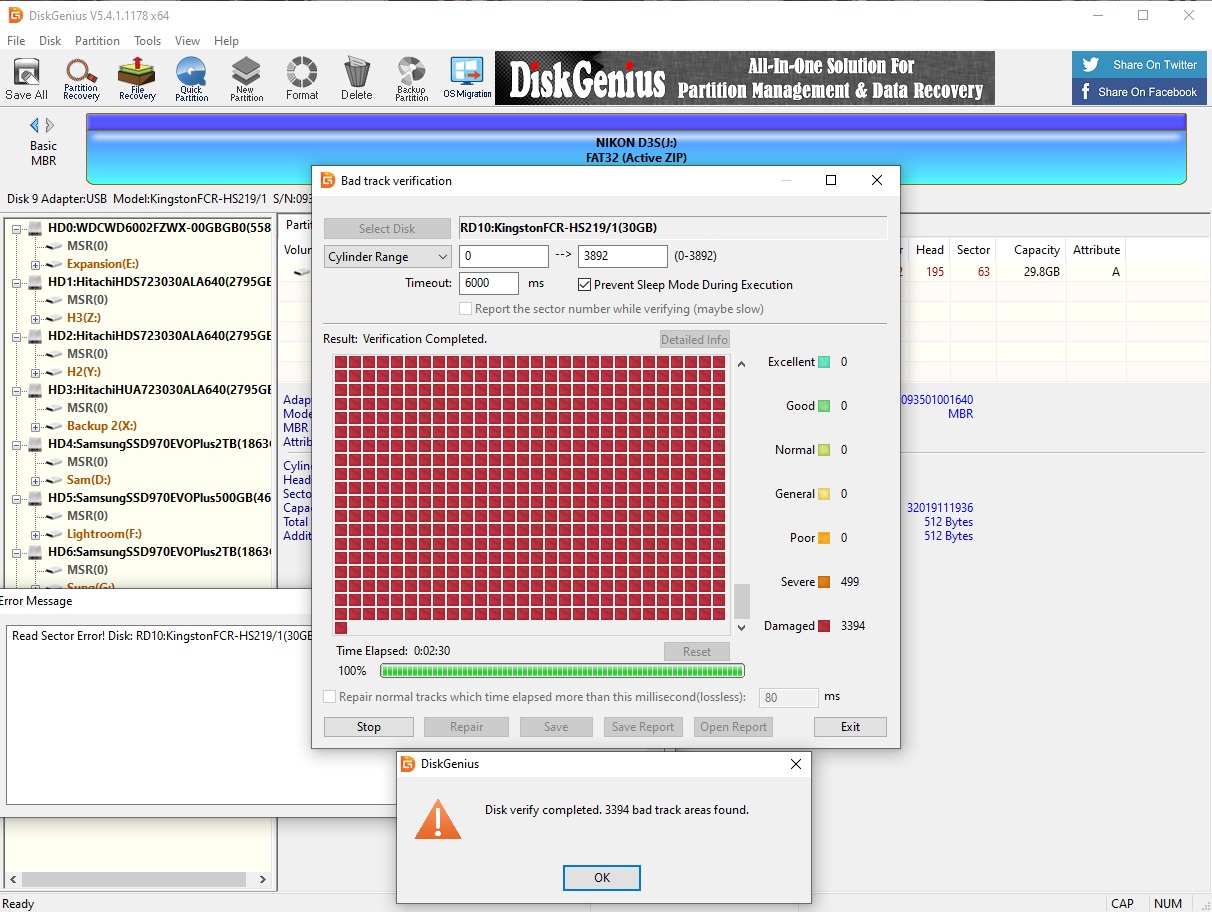This screenshot has height=912, width=1212.
Task: Open the Partition menu
Action: coord(97,41)
